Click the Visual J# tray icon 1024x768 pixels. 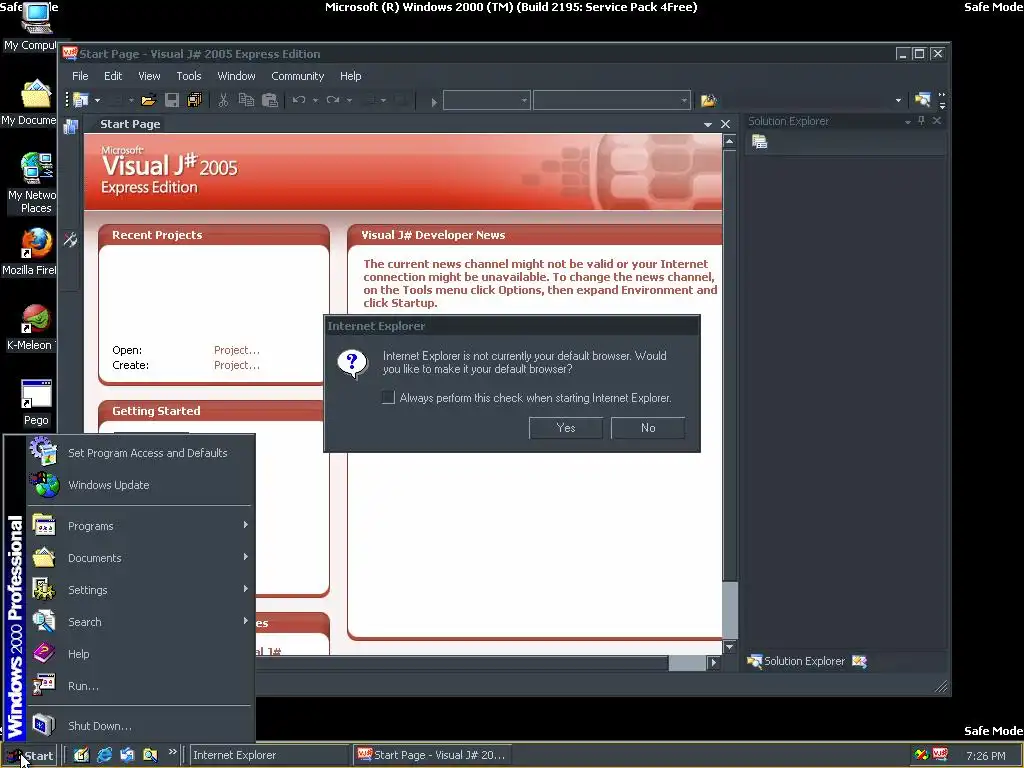940,755
